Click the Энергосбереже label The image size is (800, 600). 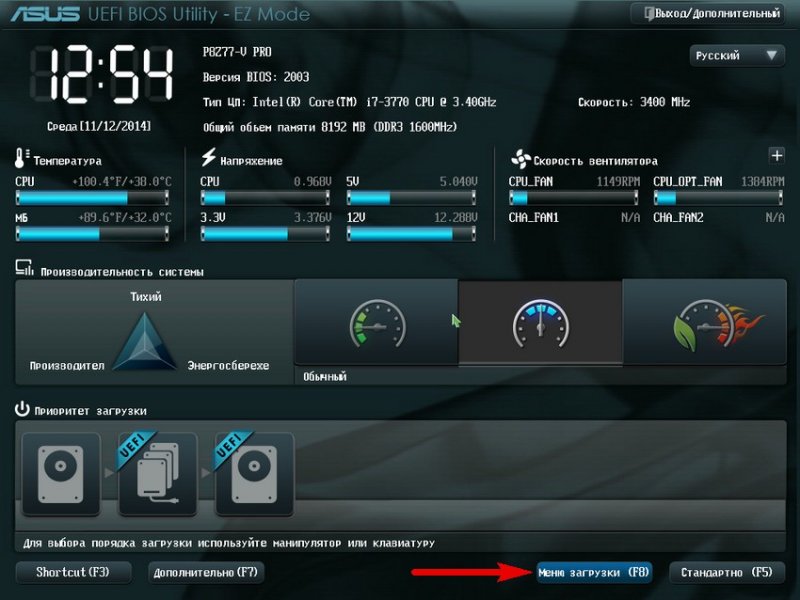coord(228,366)
